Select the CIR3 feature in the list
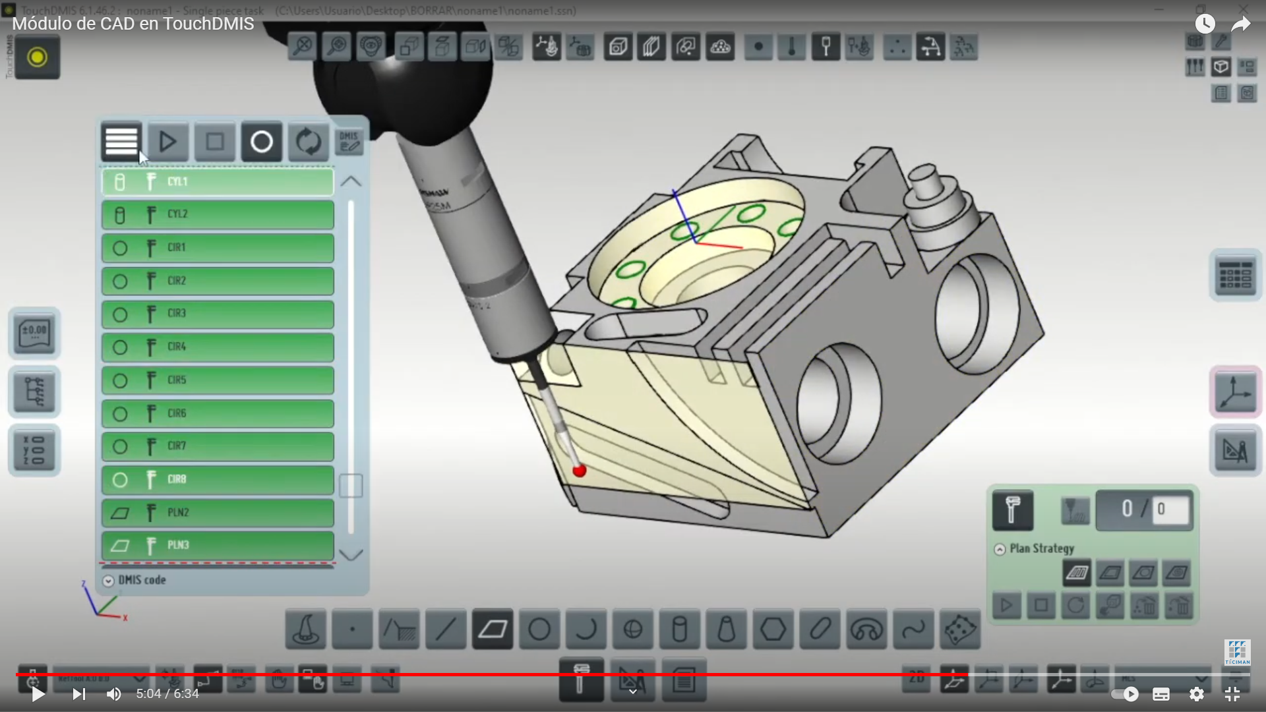1266x712 pixels. tap(217, 314)
